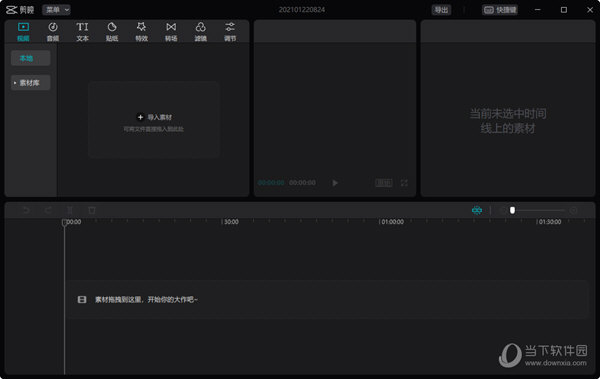Click the 01:30:00 mark on the ruler

(549, 222)
